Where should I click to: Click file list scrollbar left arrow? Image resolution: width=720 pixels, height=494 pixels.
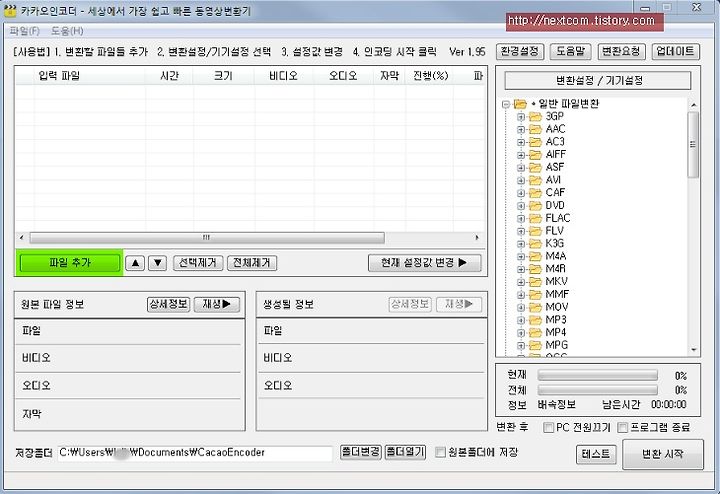21,238
